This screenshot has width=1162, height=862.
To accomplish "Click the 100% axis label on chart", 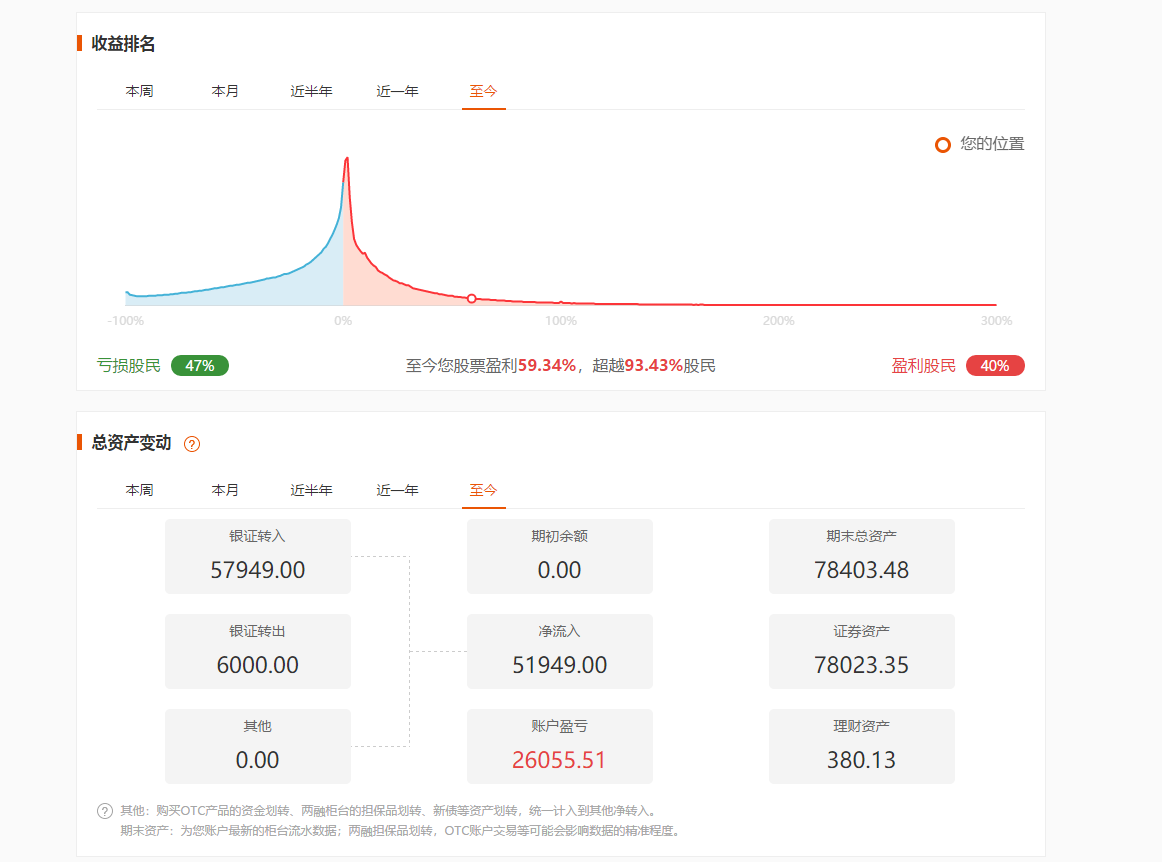I will [561, 321].
